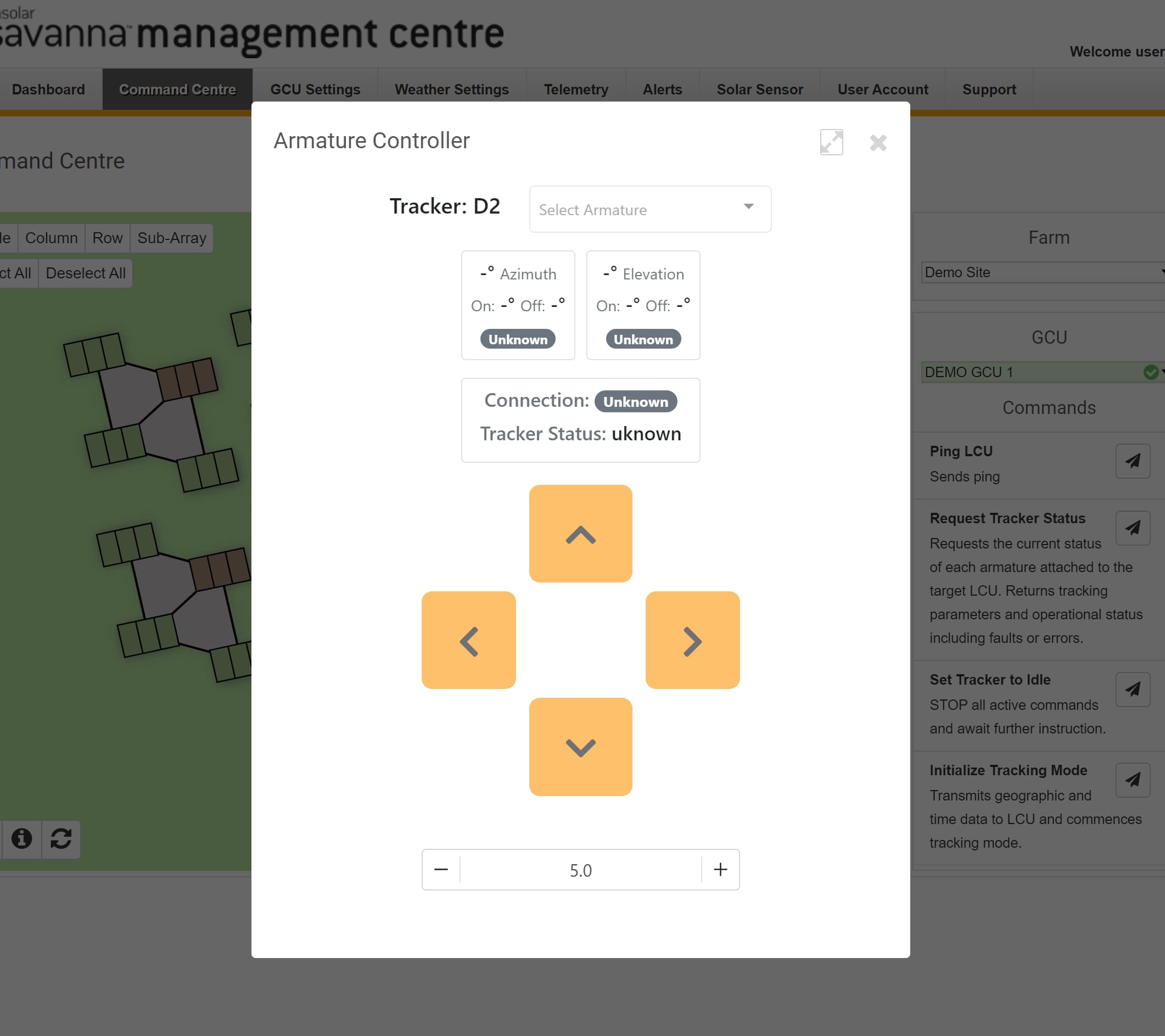Switch to the Weather Settings tab
Screen dimensions: 1165x1036
point(451,89)
